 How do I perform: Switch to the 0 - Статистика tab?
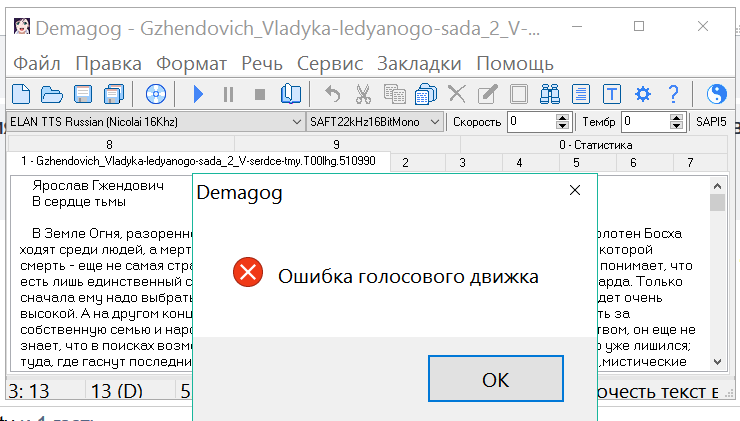(x=596, y=144)
